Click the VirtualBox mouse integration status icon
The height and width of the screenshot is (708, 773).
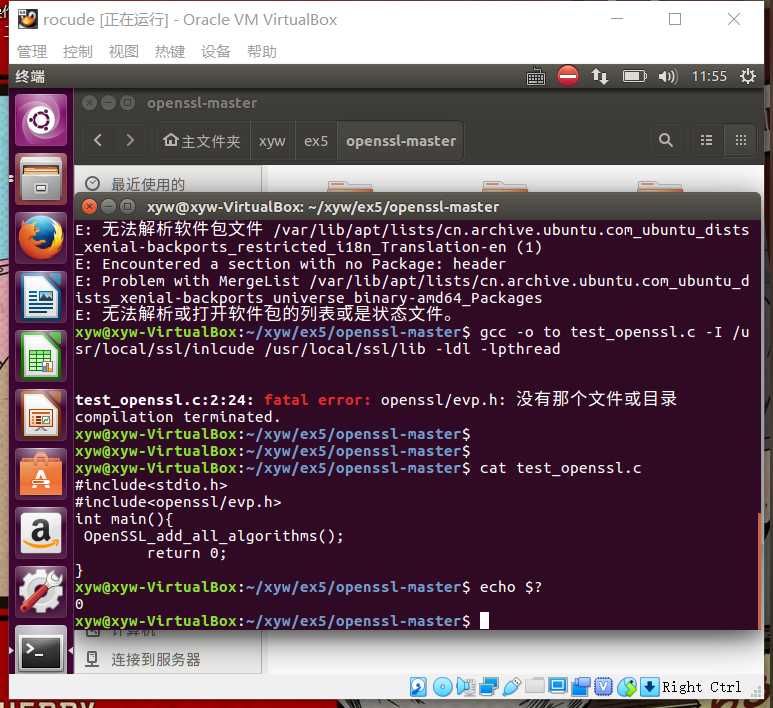627,686
